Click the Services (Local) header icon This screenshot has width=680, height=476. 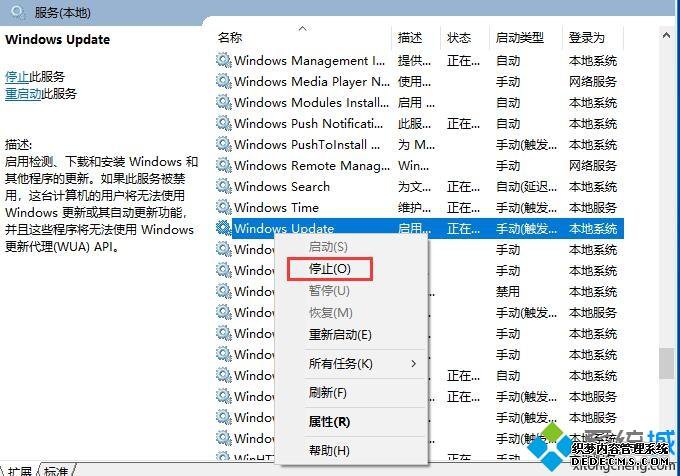18,11
